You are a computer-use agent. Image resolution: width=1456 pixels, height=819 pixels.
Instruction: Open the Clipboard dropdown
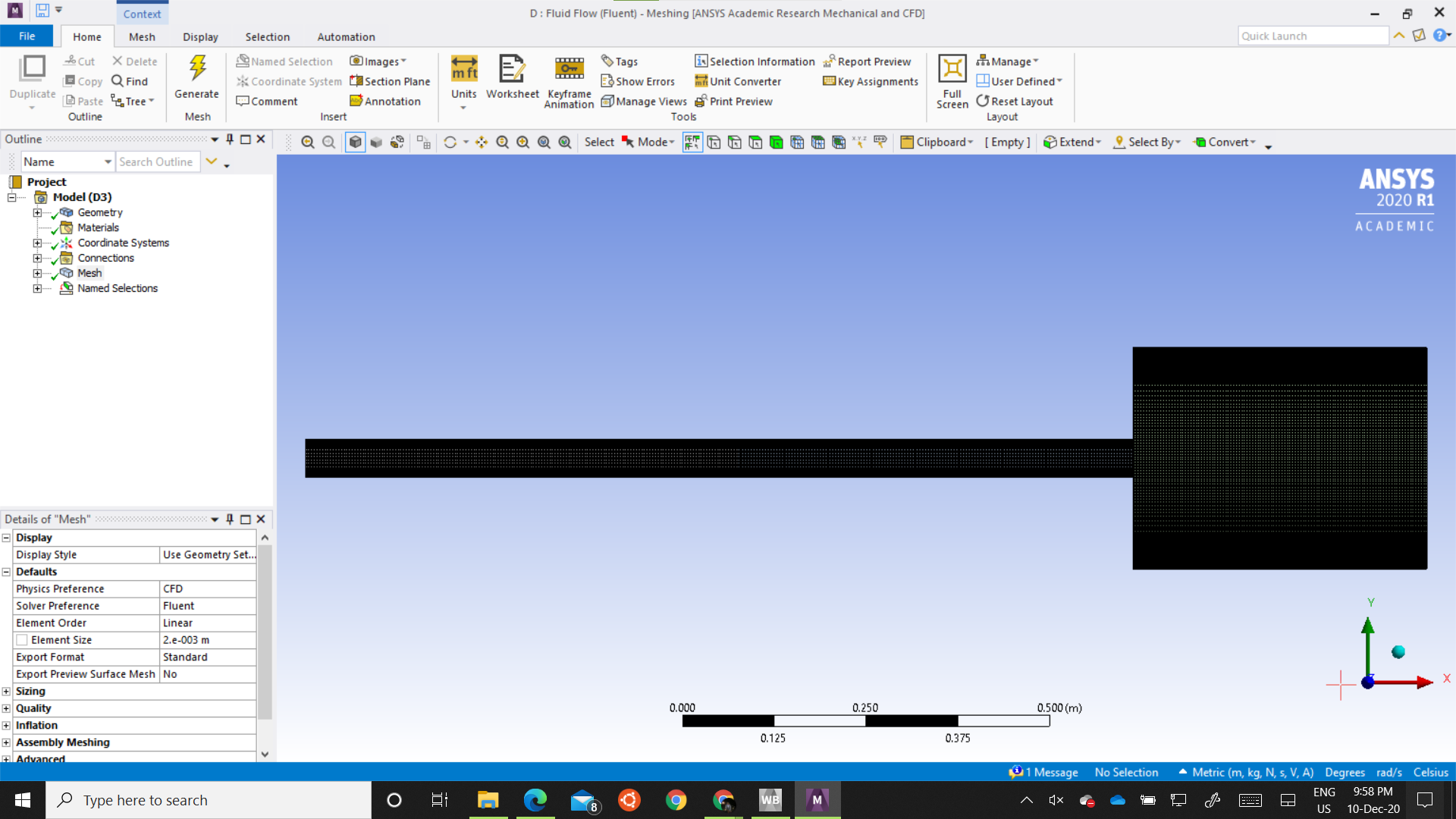click(937, 142)
